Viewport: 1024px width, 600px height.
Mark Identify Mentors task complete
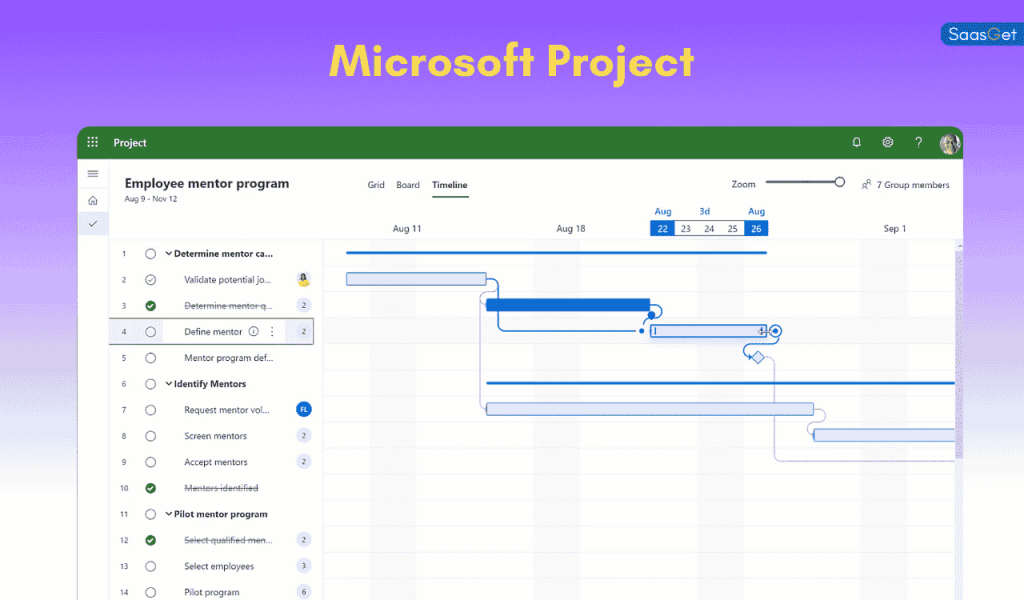150,384
